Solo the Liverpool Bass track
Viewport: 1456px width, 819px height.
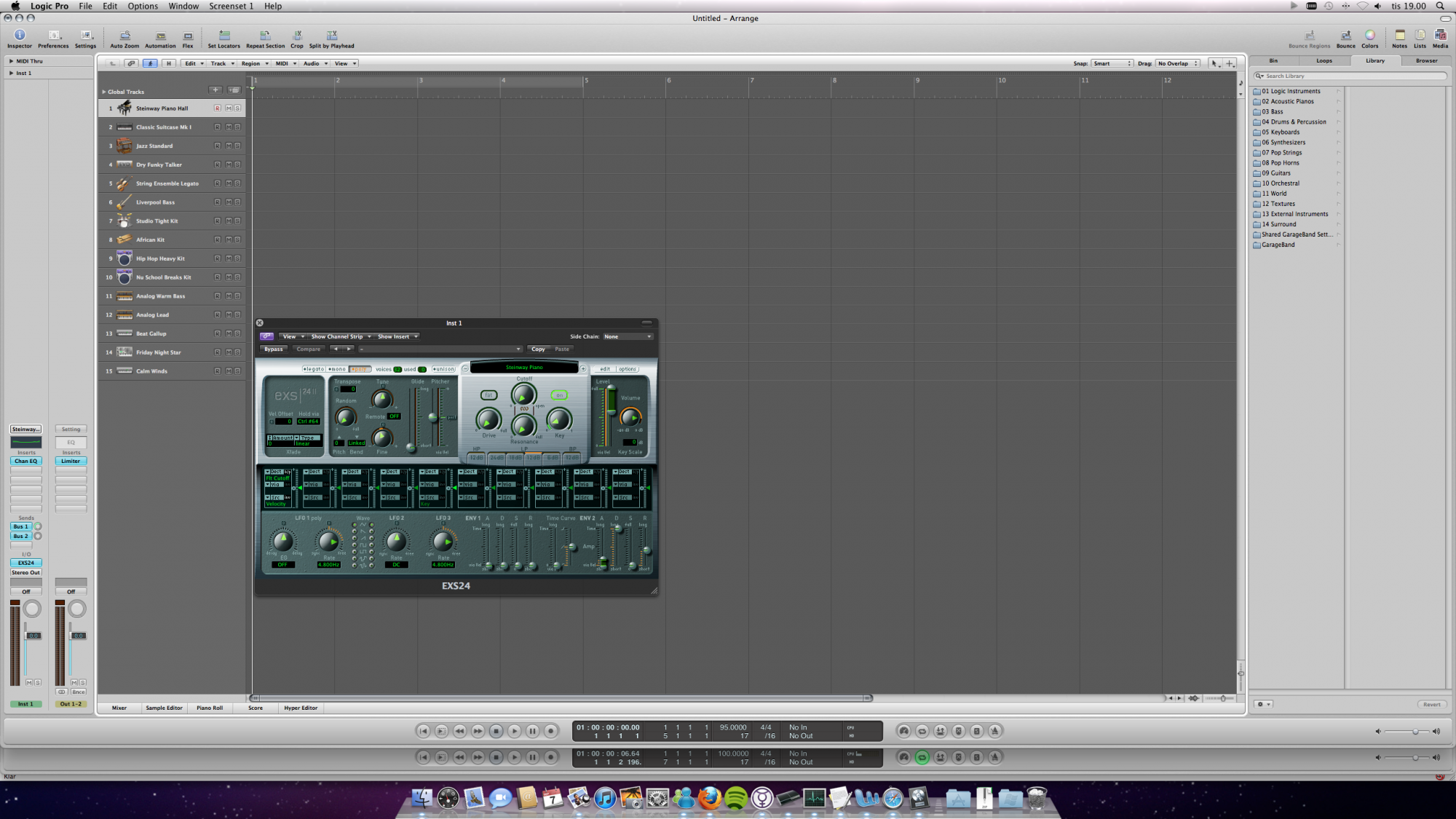pyautogui.click(x=237, y=202)
